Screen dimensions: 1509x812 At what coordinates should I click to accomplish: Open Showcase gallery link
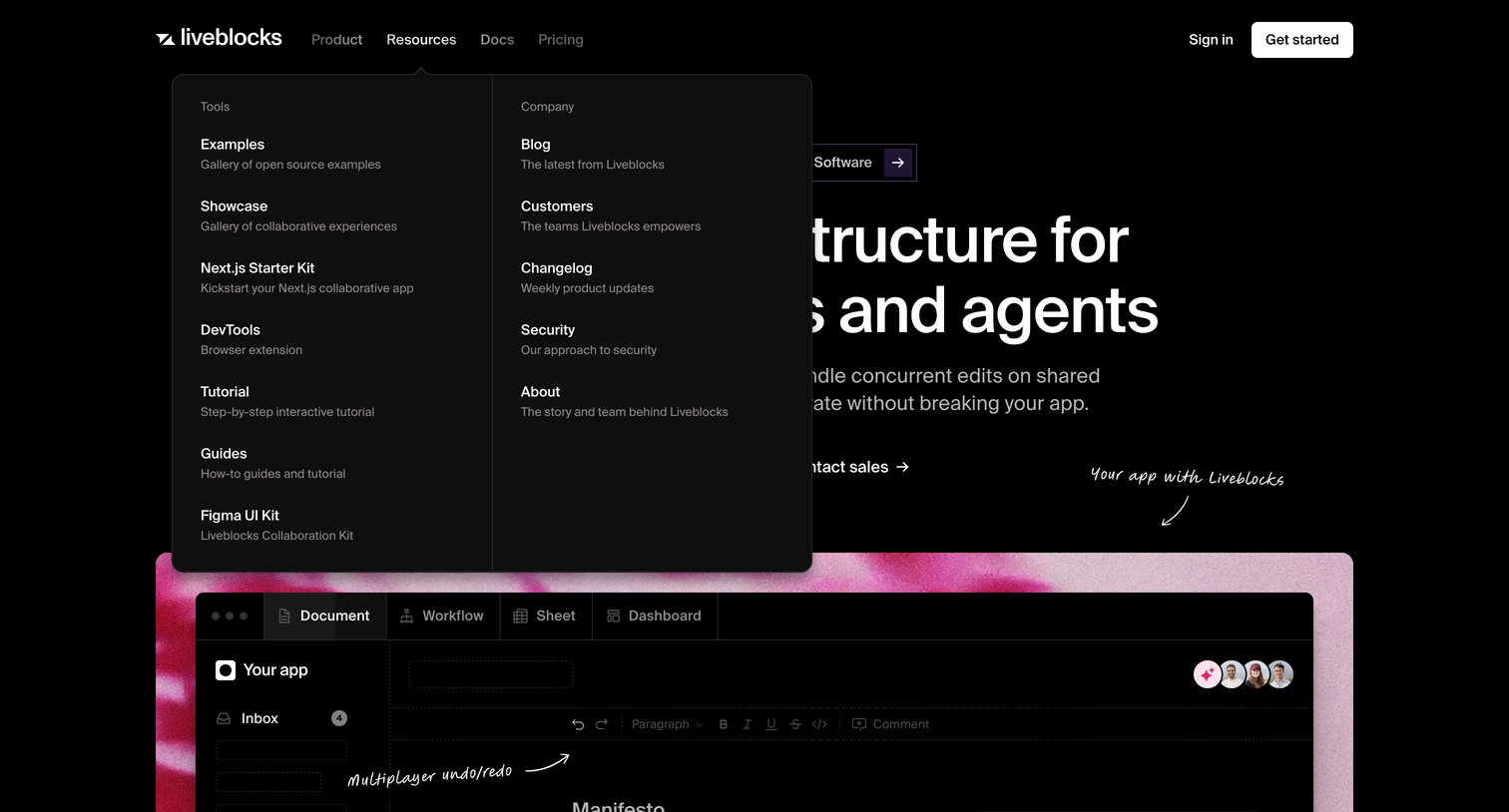298,215
